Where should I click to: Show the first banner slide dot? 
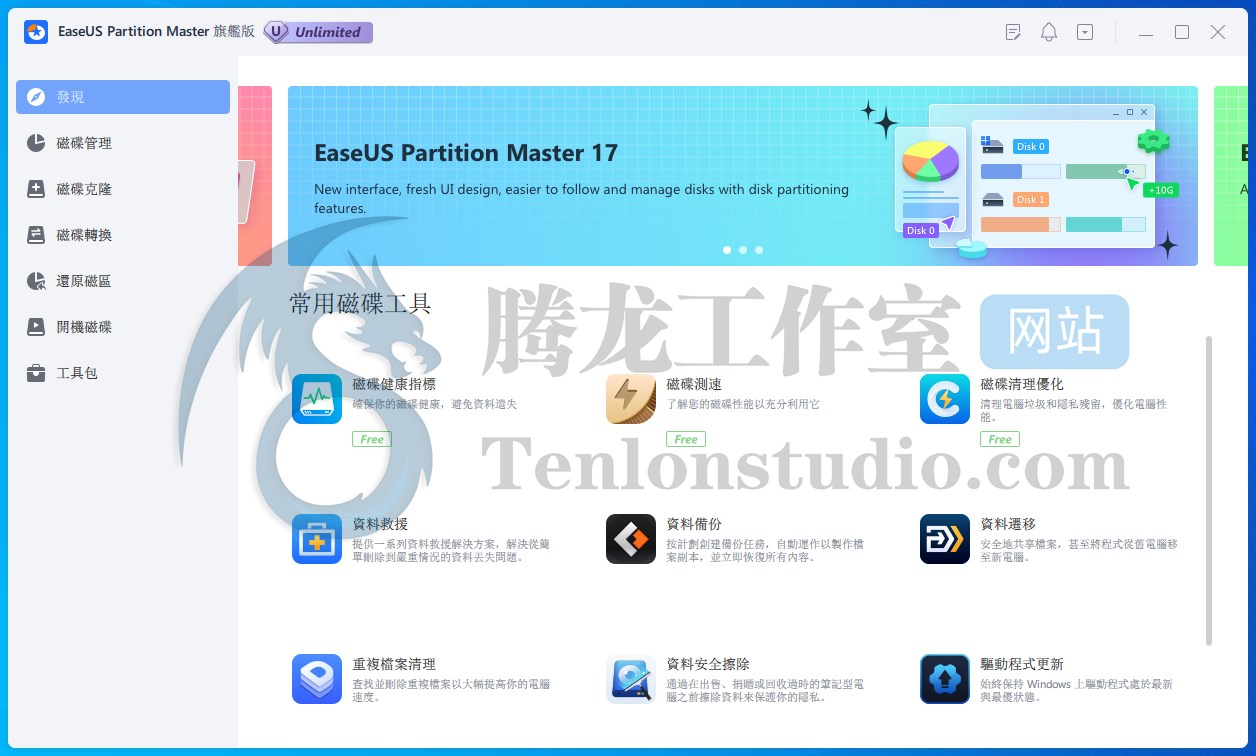(x=727, y=250)
